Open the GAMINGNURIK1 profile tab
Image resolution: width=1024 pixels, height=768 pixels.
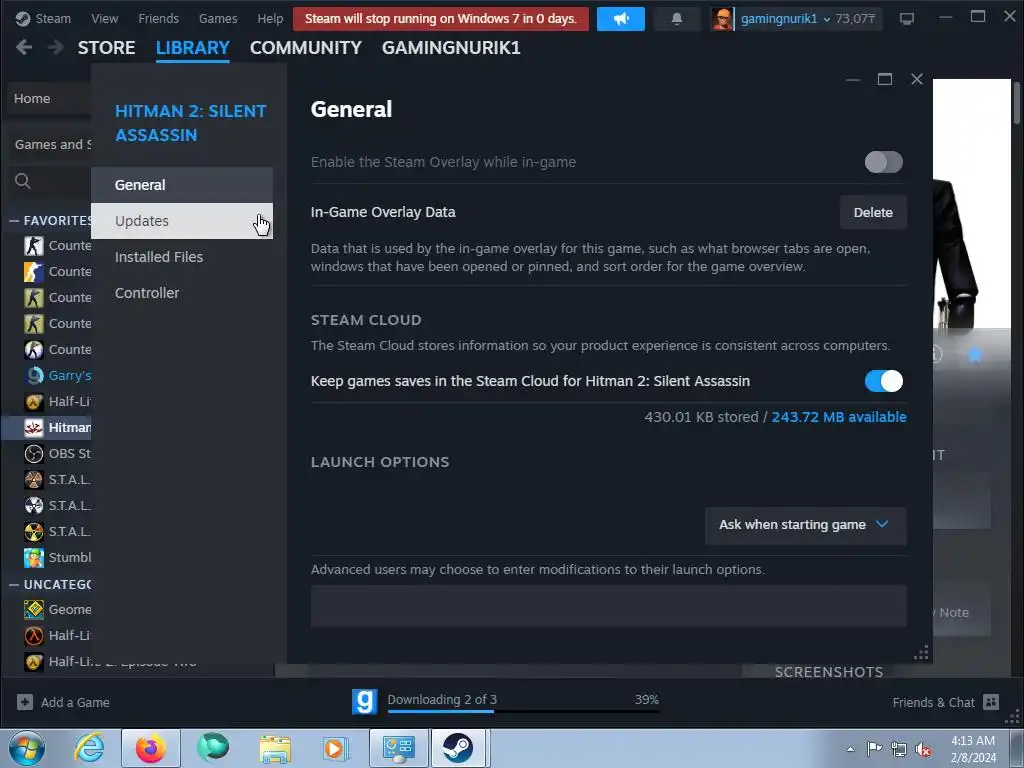(451, 48)
